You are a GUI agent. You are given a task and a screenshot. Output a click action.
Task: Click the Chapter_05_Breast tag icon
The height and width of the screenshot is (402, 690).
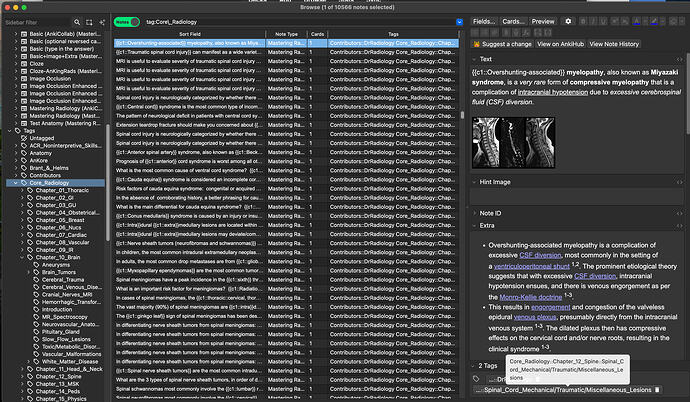point(30,220)
